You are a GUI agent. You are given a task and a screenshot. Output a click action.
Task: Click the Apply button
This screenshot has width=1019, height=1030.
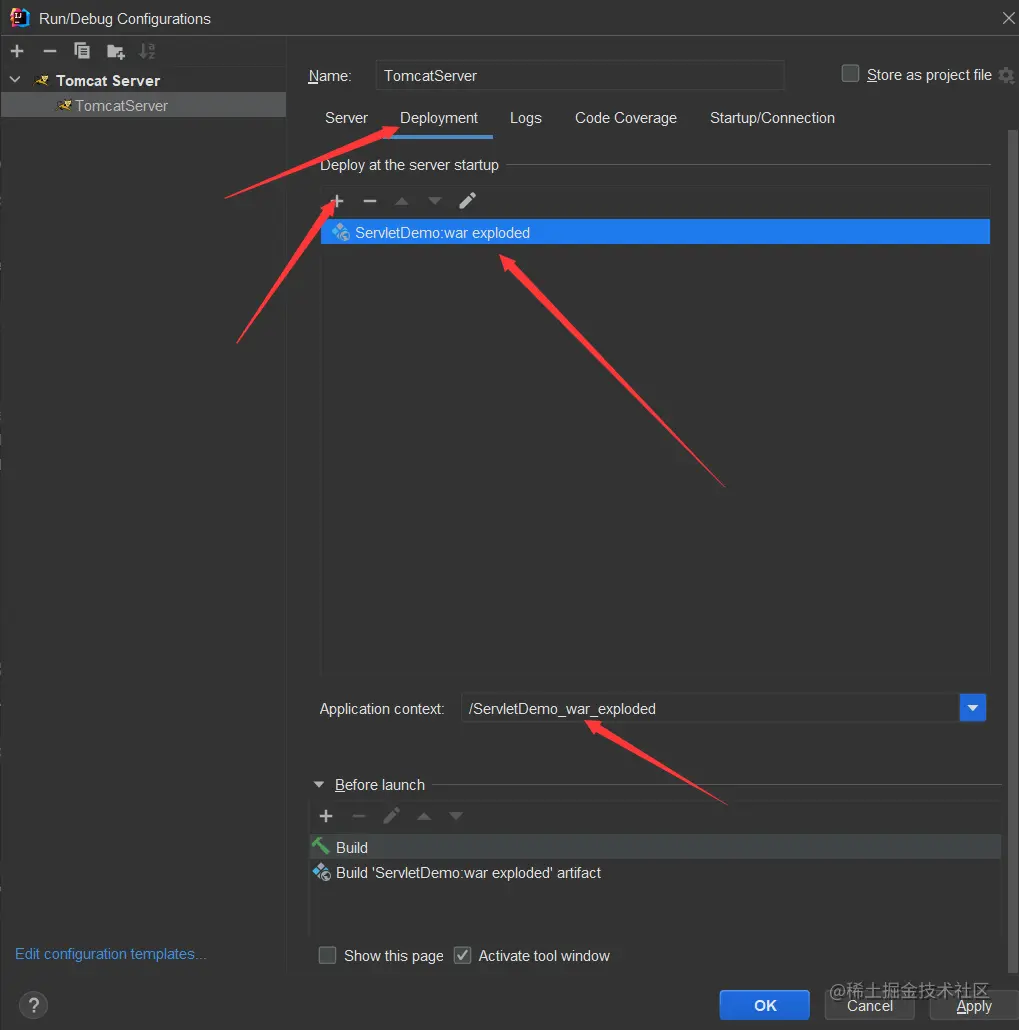click(x=974, y=1006)
